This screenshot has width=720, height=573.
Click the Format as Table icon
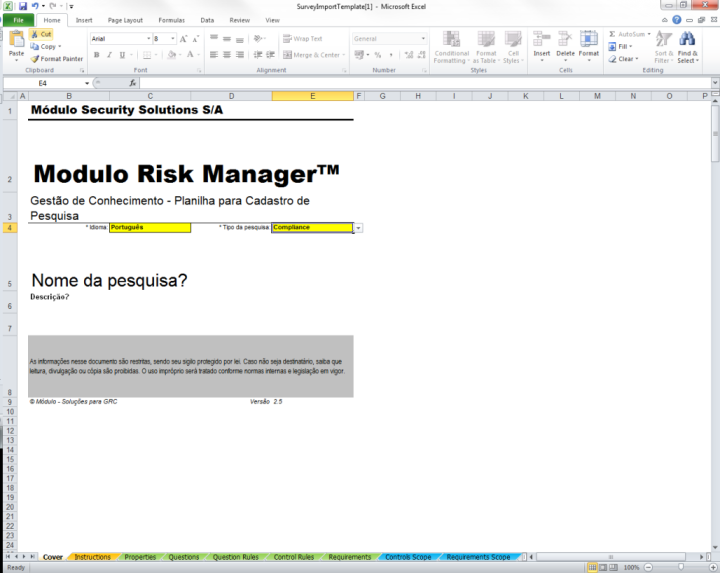[486, 39]
